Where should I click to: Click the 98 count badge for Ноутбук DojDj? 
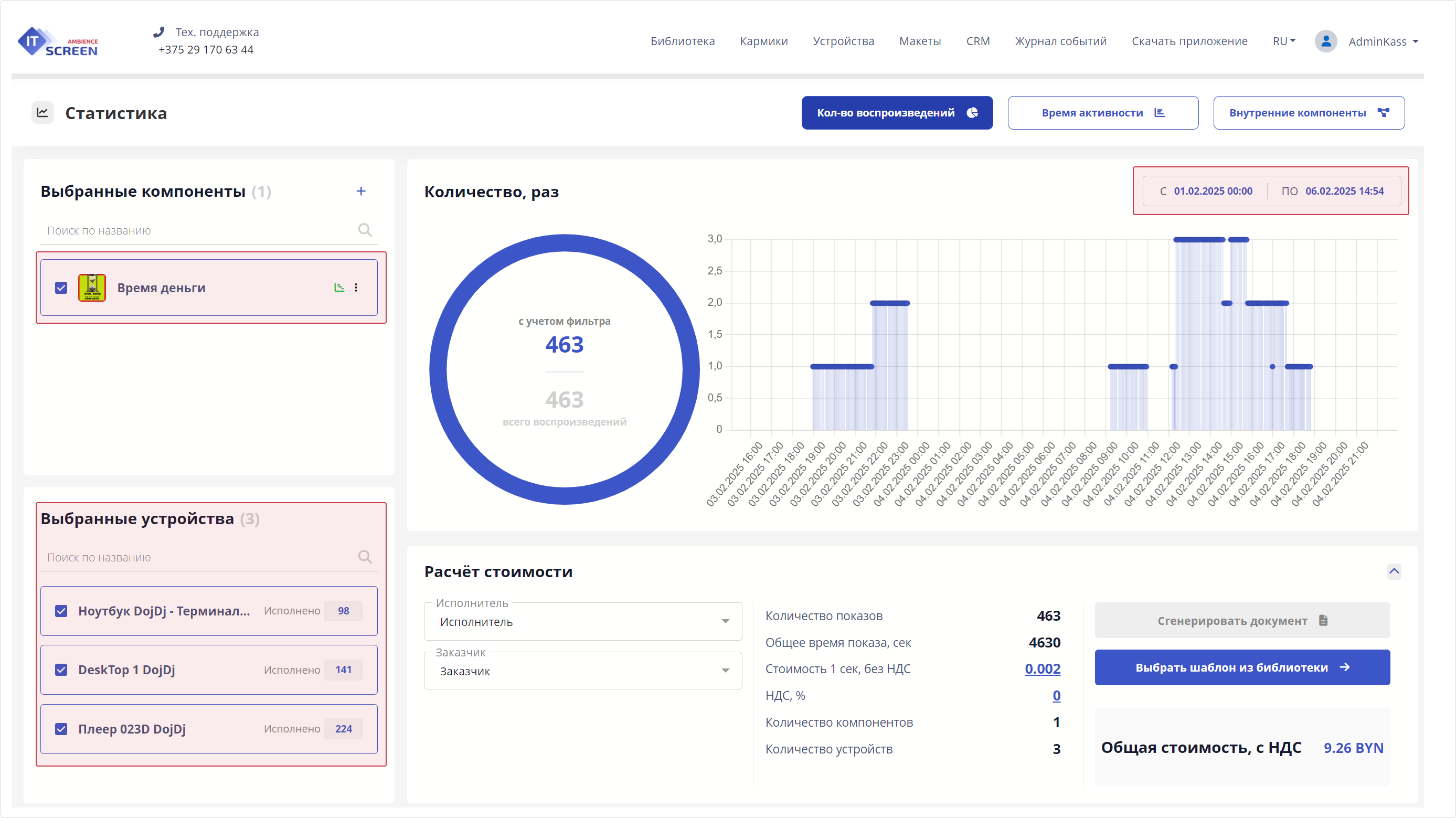coord(343,611)
